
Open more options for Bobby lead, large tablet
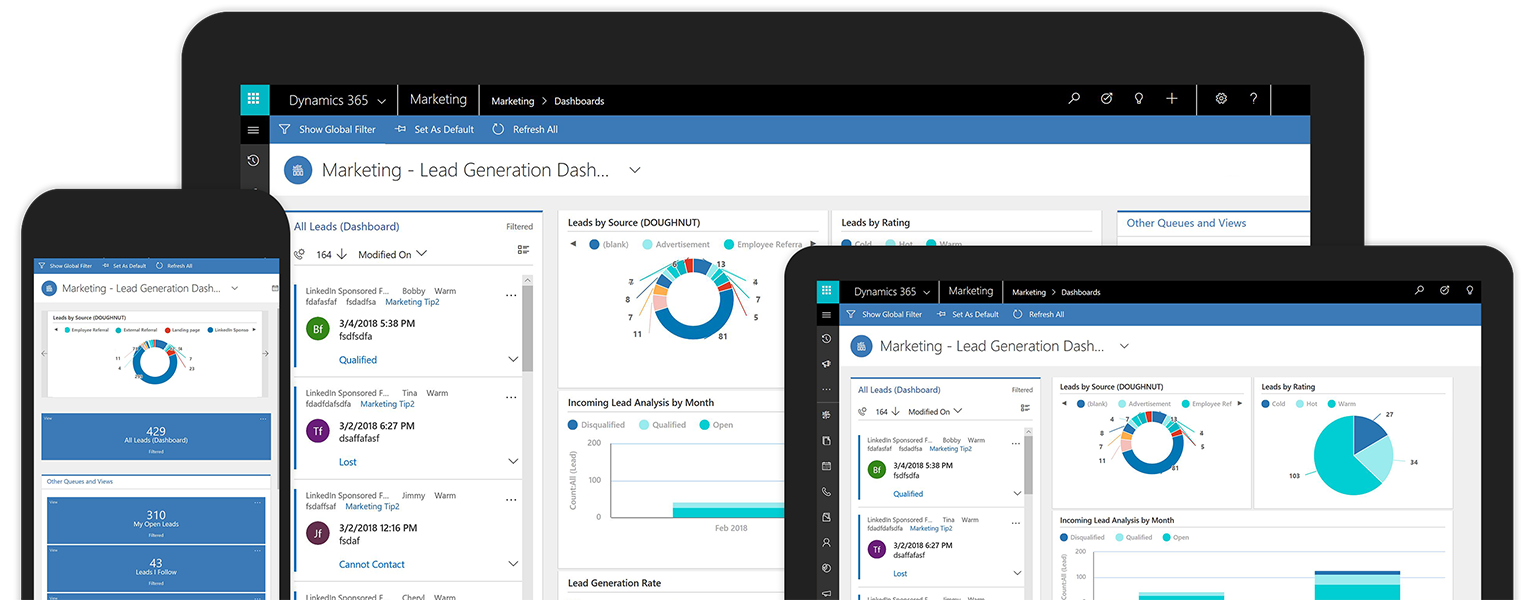pyautogui.click(x=511, y=295)
